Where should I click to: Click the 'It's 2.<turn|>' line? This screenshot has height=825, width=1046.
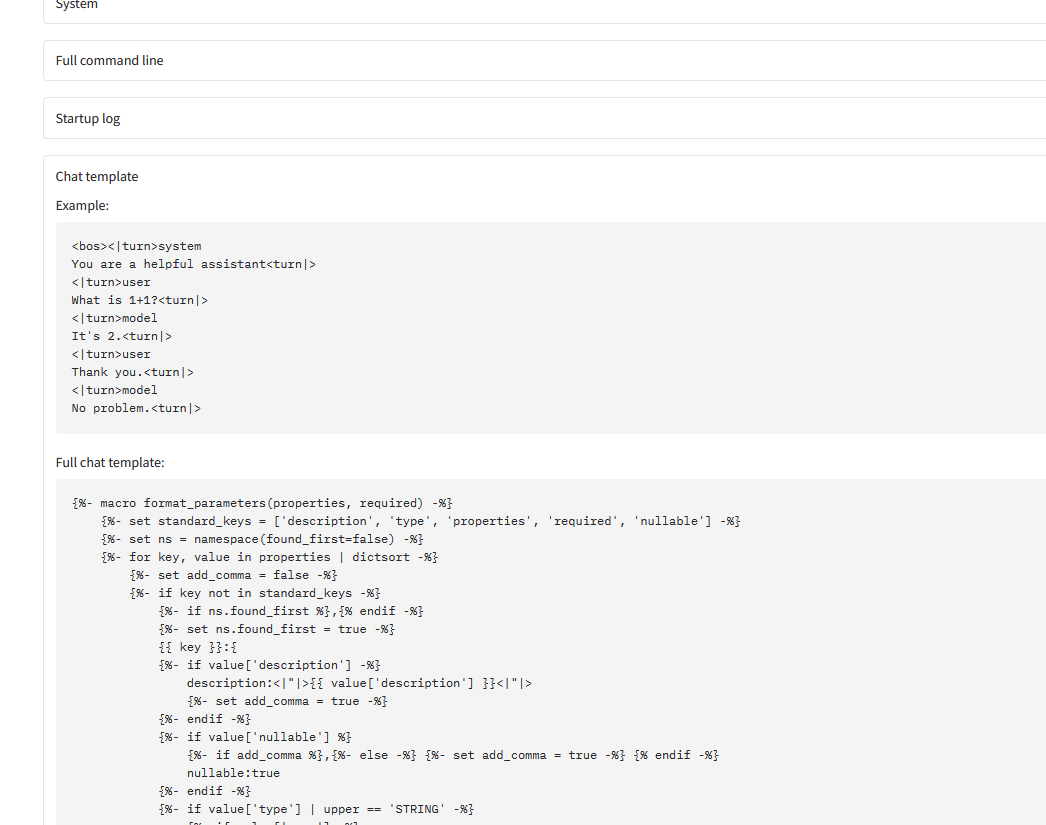[121, 336]
